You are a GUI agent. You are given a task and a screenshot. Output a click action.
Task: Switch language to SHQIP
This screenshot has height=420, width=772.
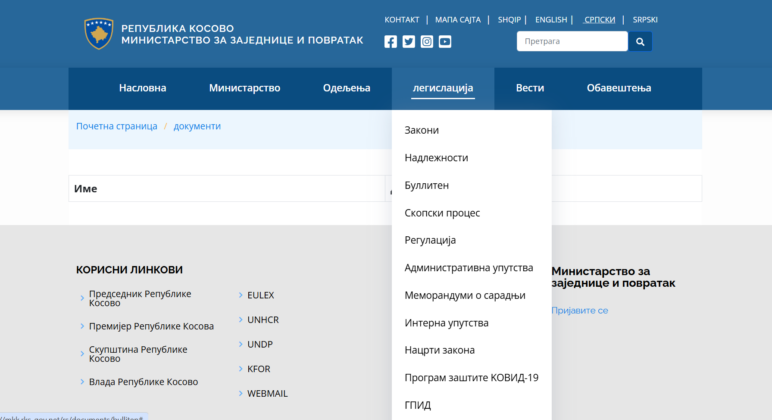point(509,20)
